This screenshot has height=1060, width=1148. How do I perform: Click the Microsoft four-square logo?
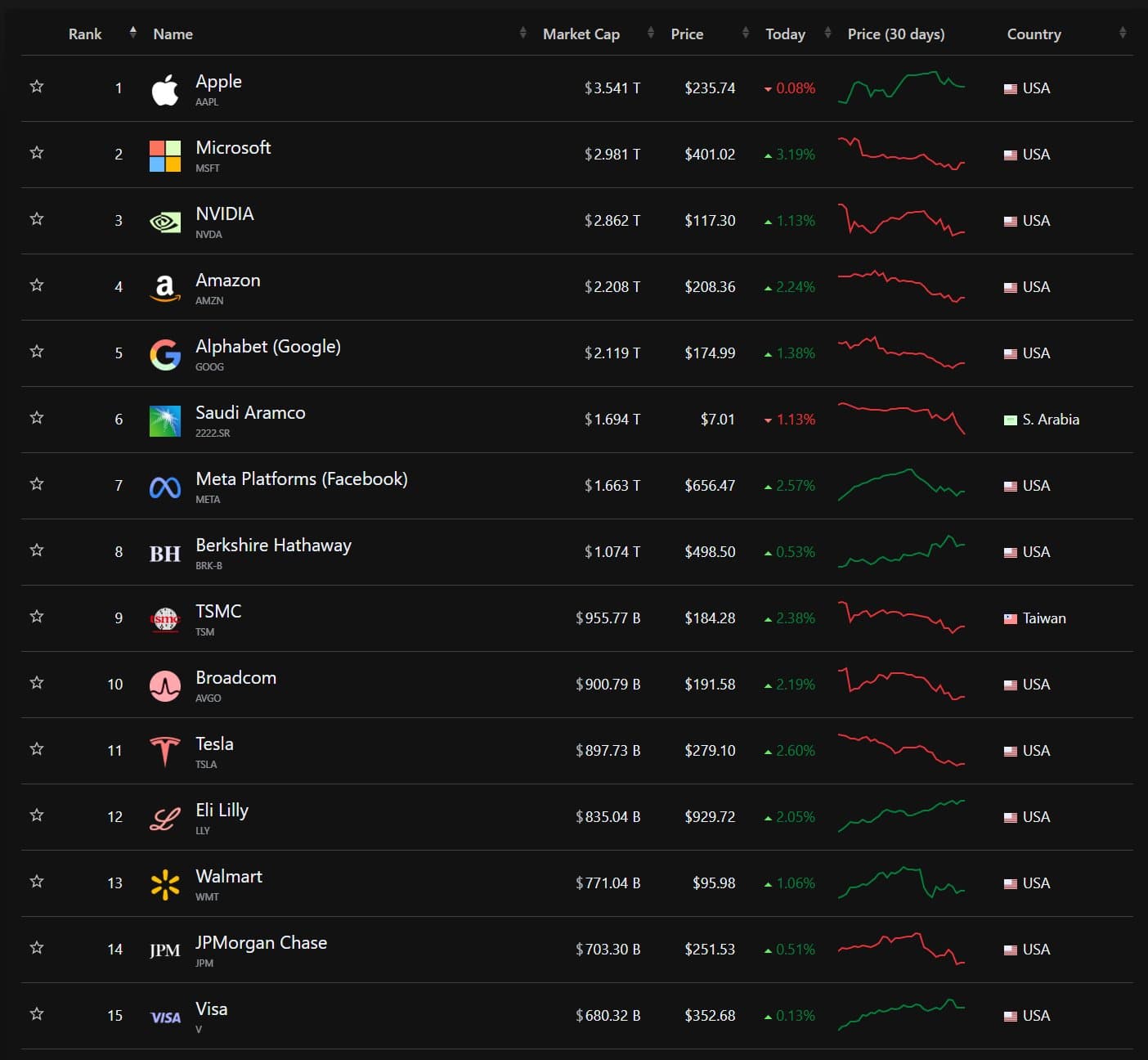coord(165,155)
